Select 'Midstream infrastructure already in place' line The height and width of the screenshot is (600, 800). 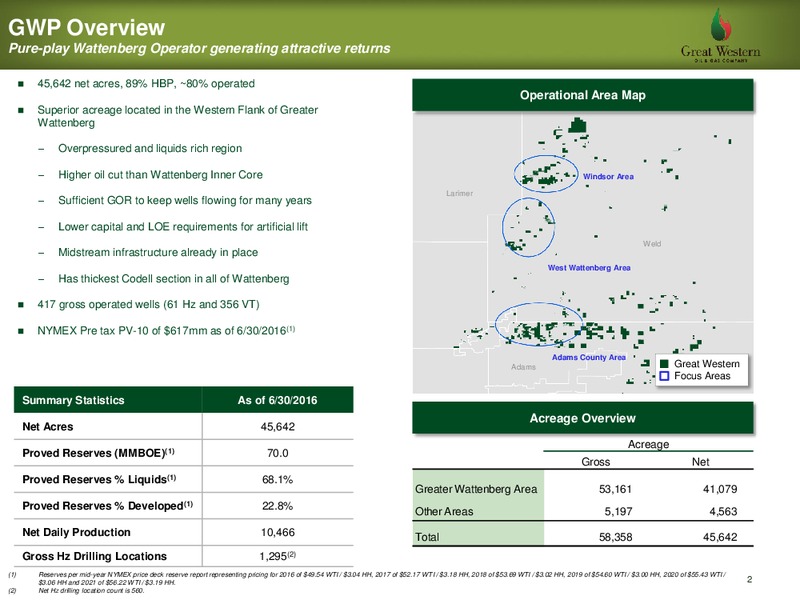pyautogui.click(x=158, y=253)
